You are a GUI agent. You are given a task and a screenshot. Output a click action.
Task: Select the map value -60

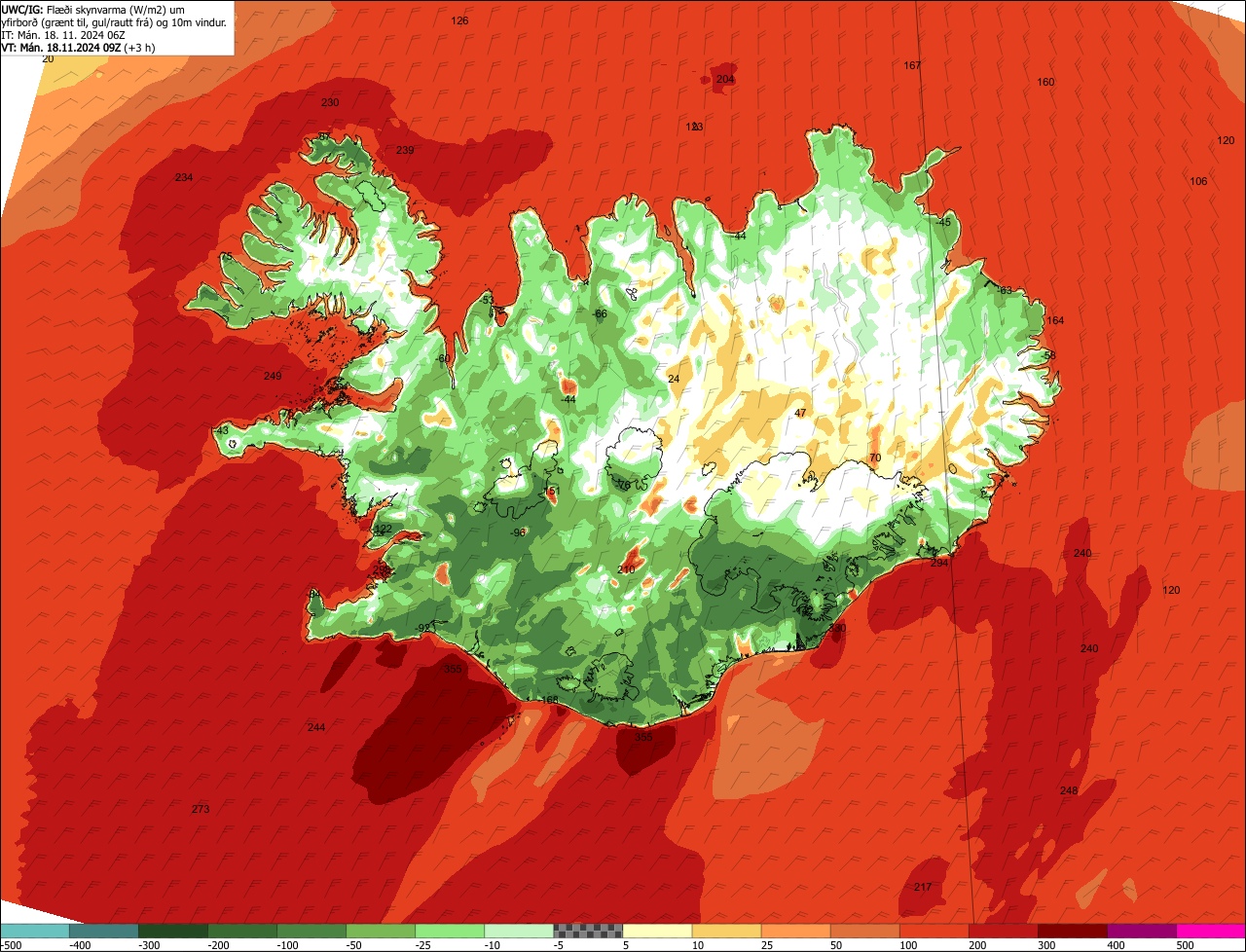point(443,358)
